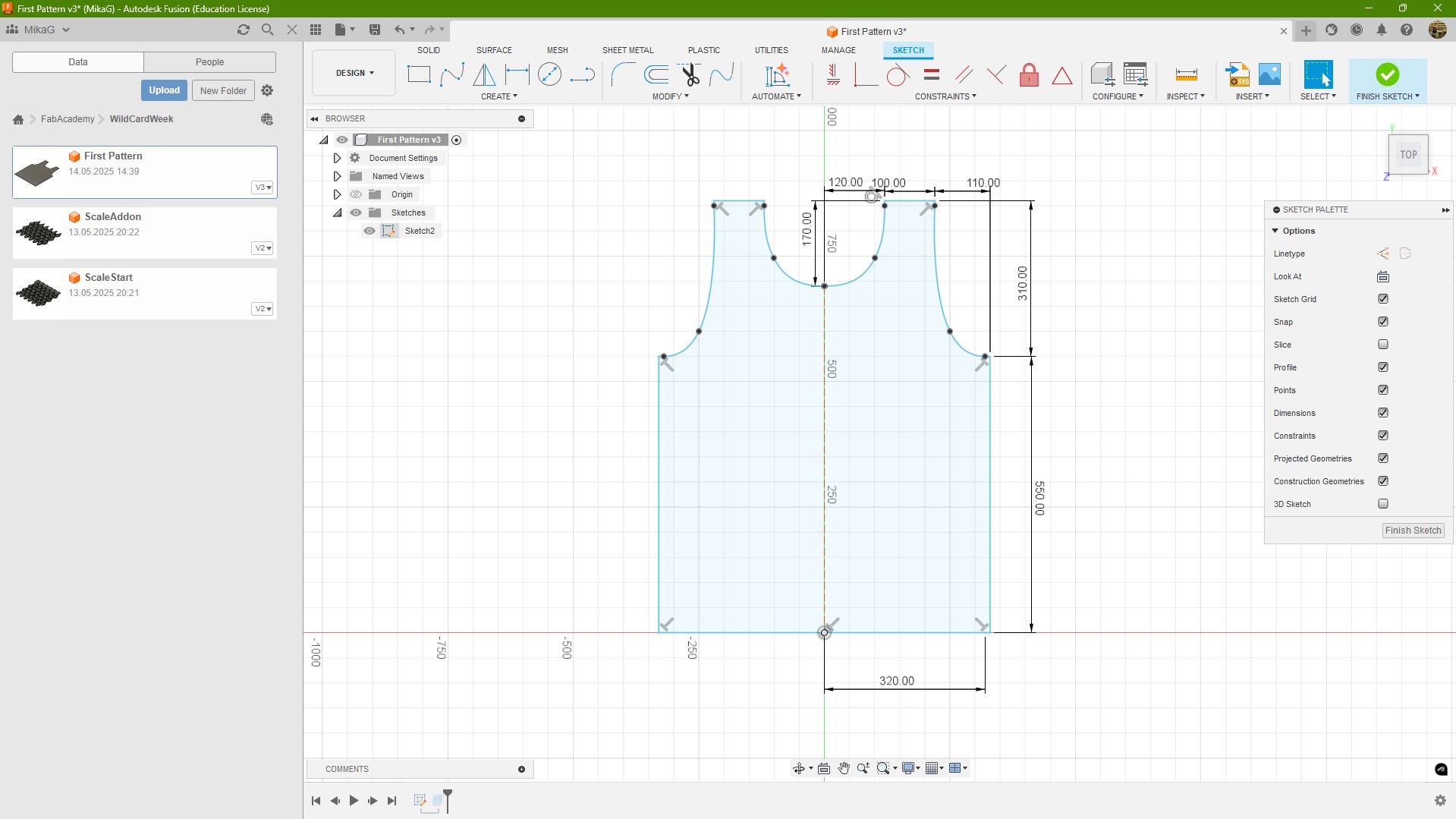Select the Fillet tool in Modify

623,74
